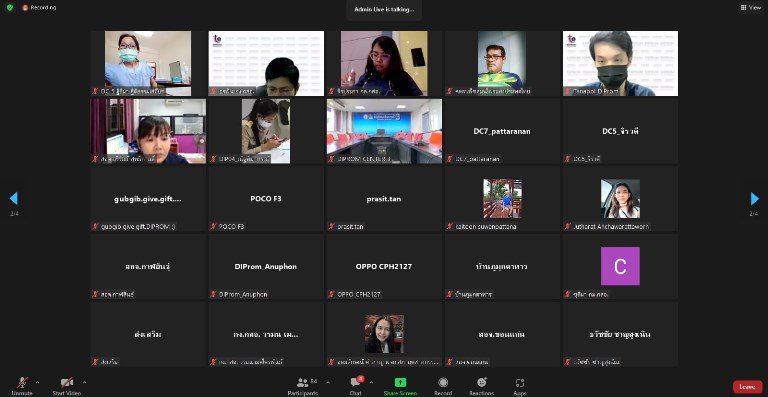This screenshot has height=397, width=768.
Task: Select the purple C avatar tile
Action: coord(620,266)
